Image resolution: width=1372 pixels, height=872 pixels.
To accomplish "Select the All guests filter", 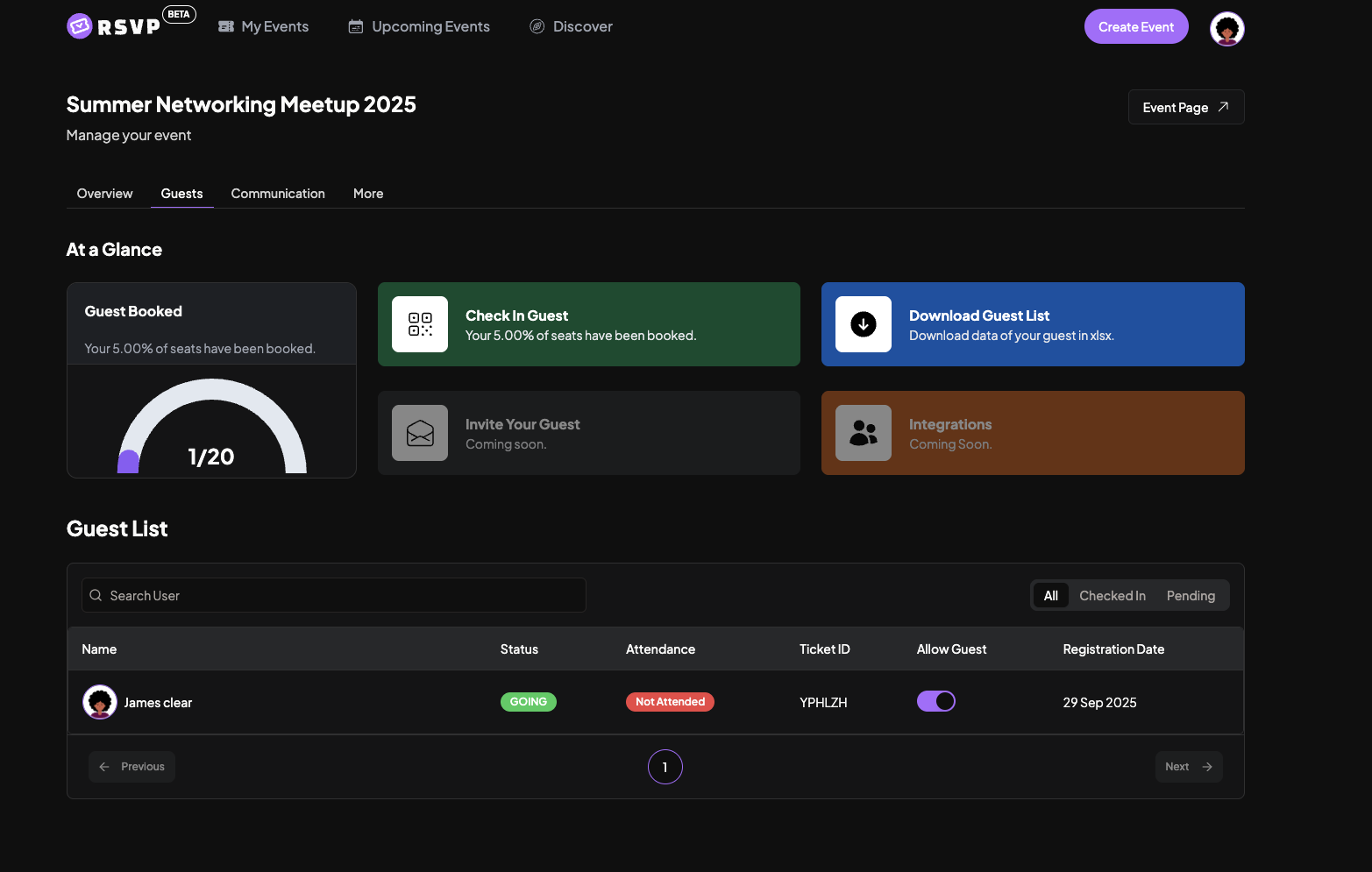I will tap(1050, 596).
